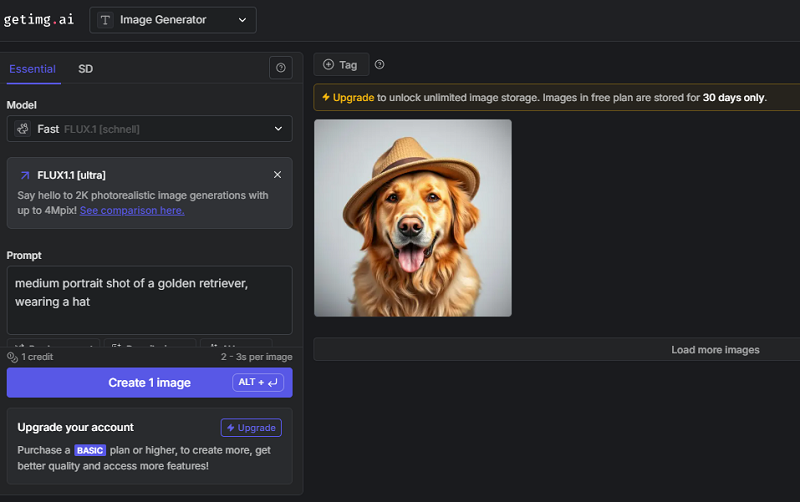Open help icon in the settings panel
The height and width of the screenshot is (502, 800).
[281, 68]
